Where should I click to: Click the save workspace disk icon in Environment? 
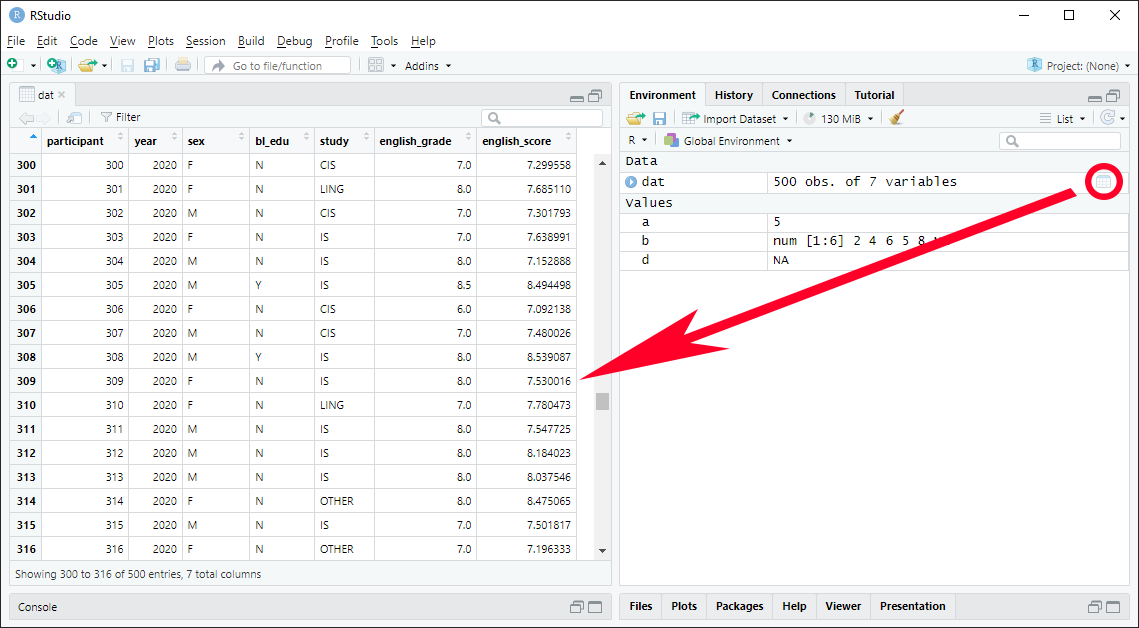(x=659, y=118)
